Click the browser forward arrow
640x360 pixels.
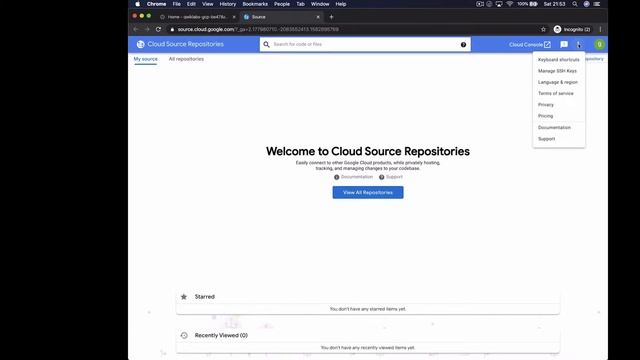[x=147, y=29]
